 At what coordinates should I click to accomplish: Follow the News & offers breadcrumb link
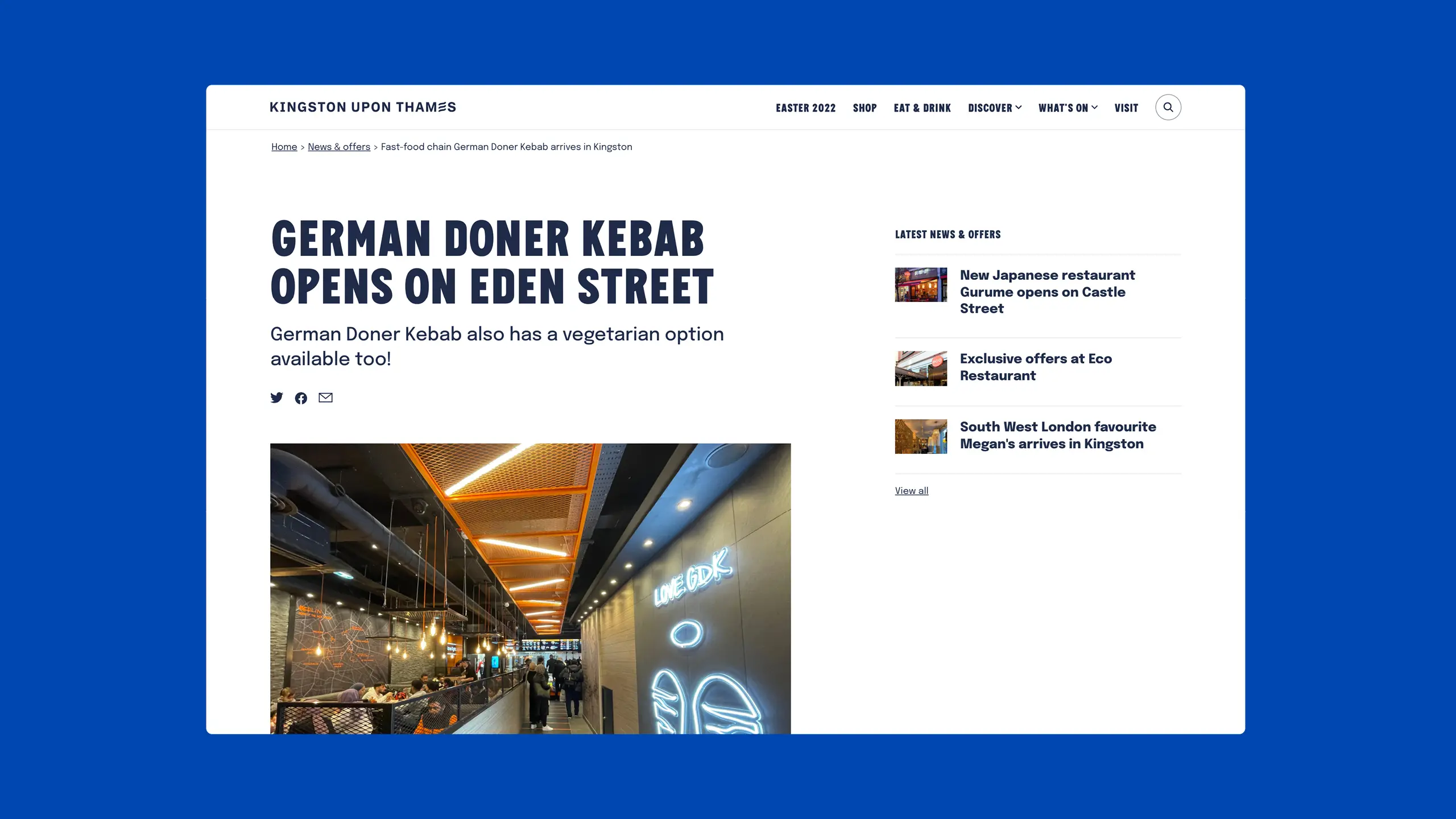[339, 147]
